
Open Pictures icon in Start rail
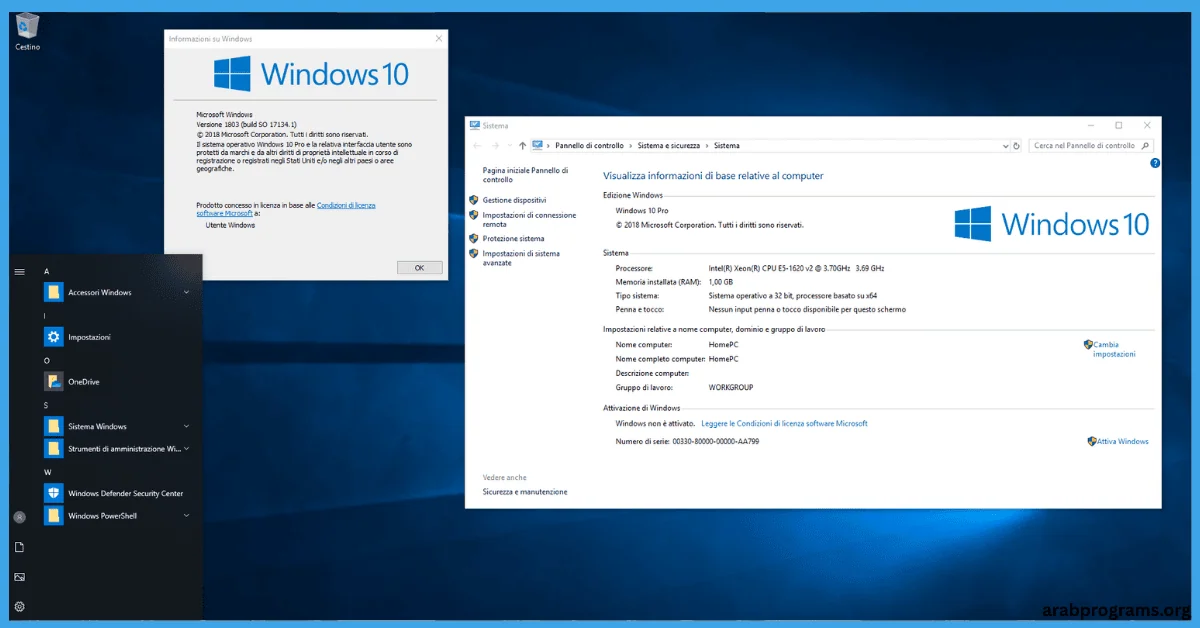pos(19,577)
